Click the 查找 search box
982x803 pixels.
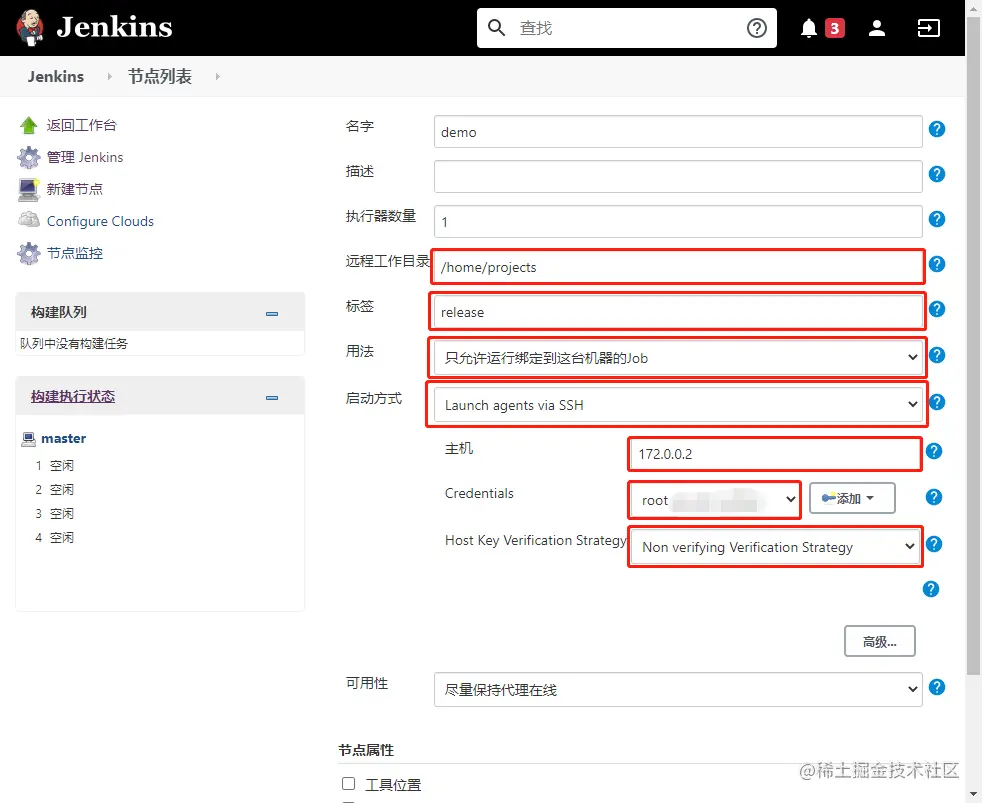pyautogui.click(x=626, y=28)
